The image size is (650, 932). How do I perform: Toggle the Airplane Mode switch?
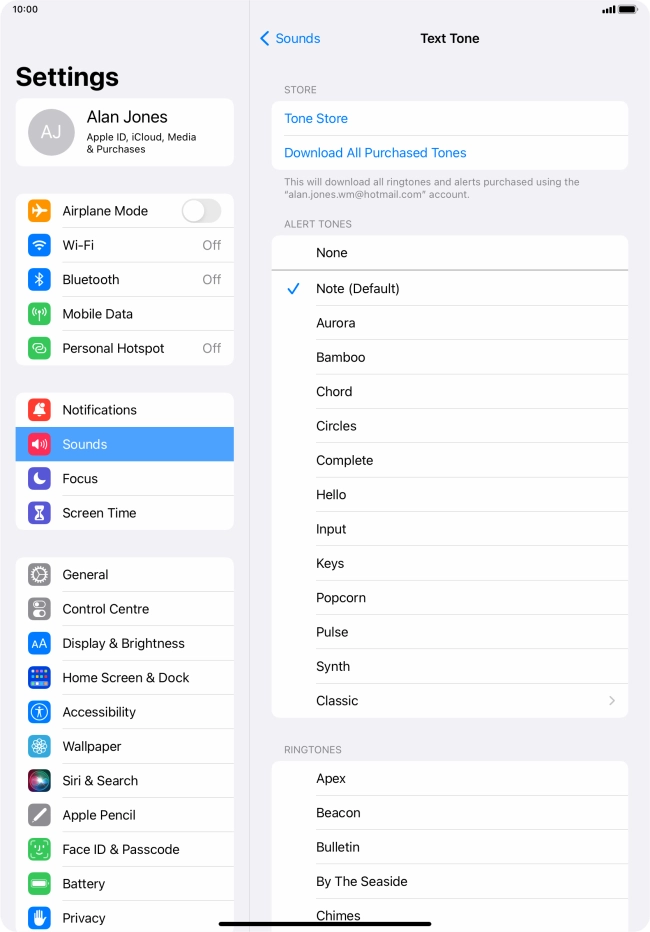tap(201, 210)
